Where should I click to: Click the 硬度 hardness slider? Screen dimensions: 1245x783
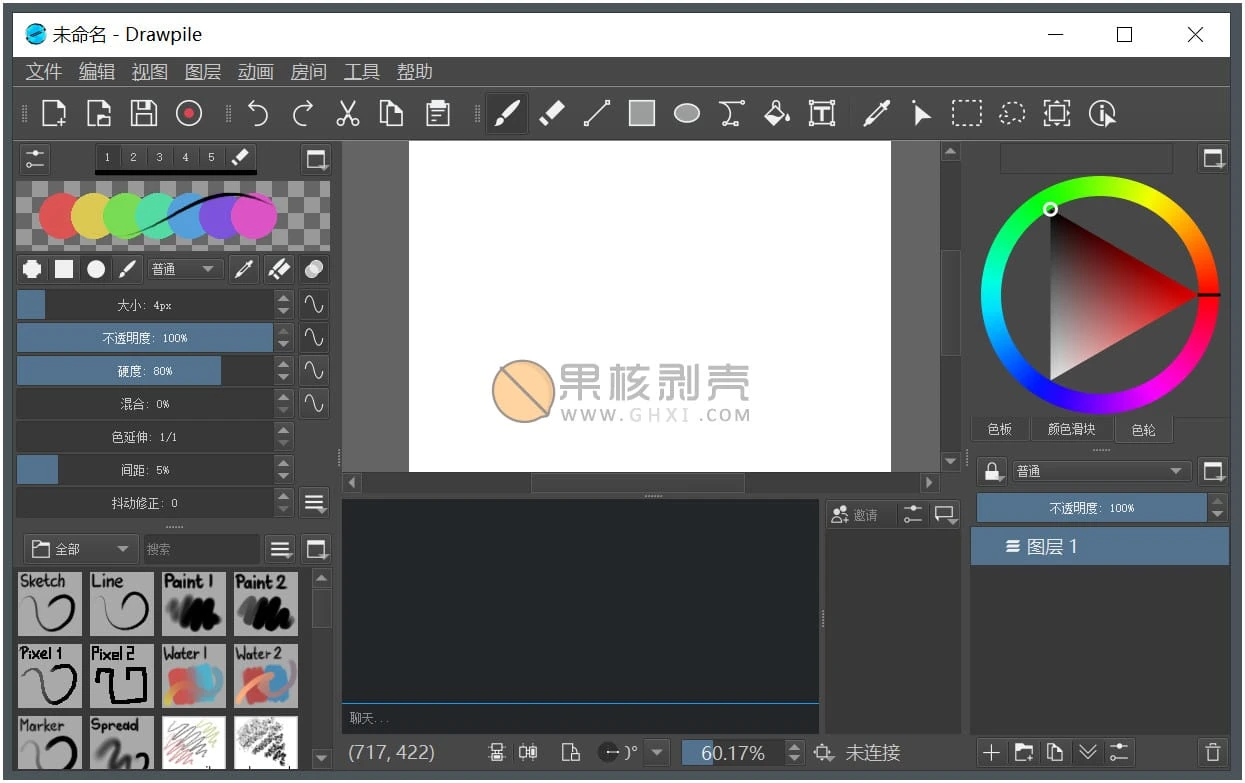145,371
